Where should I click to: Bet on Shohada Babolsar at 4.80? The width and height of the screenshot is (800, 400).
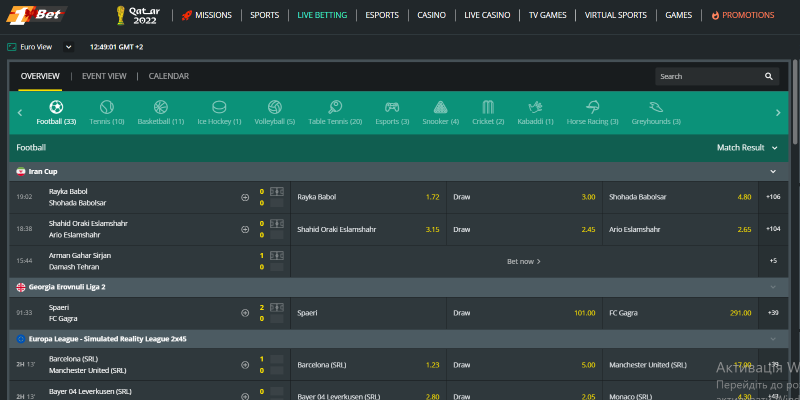click(680, 197)
